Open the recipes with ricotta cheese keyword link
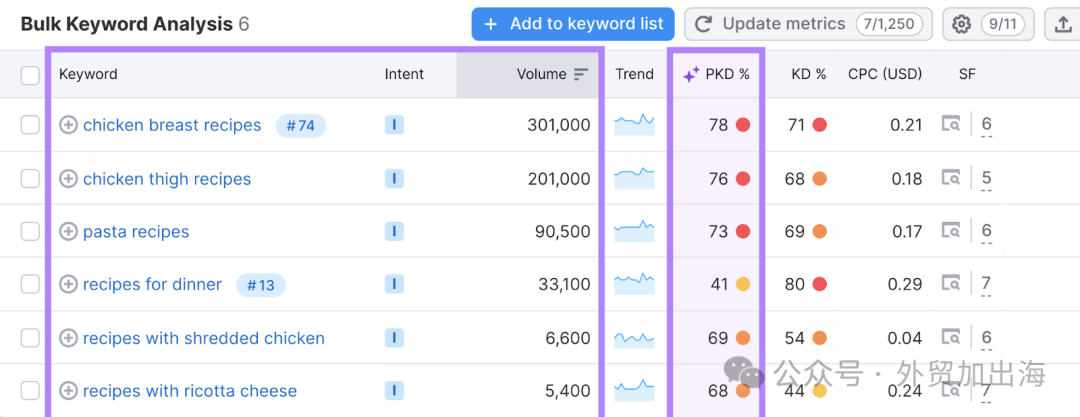This screenshot has width=1080, height=417. pos(189,391)
